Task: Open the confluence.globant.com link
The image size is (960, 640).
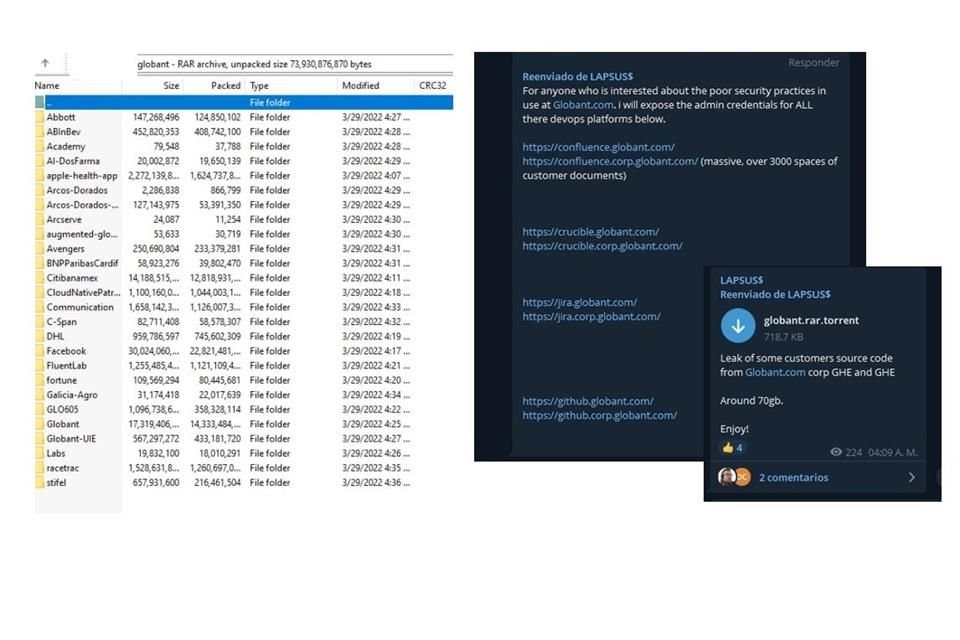Action: pos(598,147)
